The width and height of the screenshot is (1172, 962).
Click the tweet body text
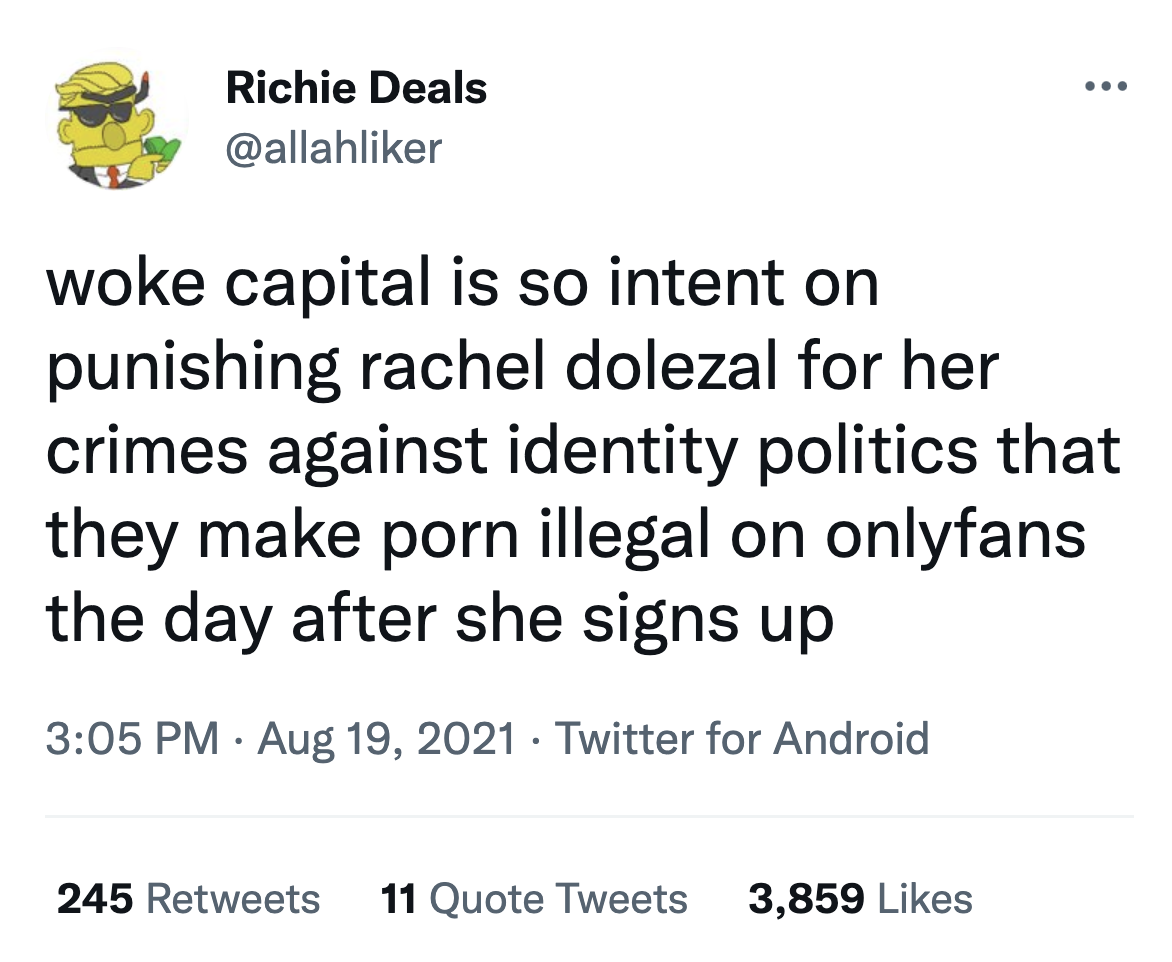[x=580, y=450]
